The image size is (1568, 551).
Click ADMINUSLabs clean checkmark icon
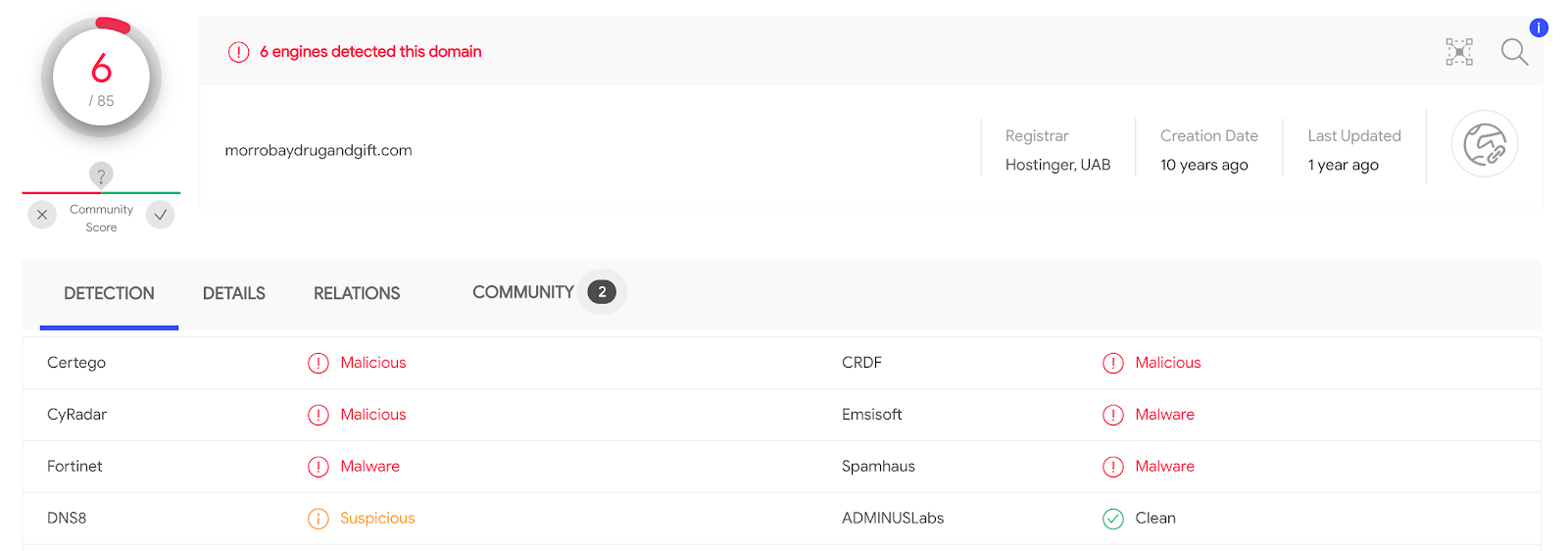pos(1113,519)
